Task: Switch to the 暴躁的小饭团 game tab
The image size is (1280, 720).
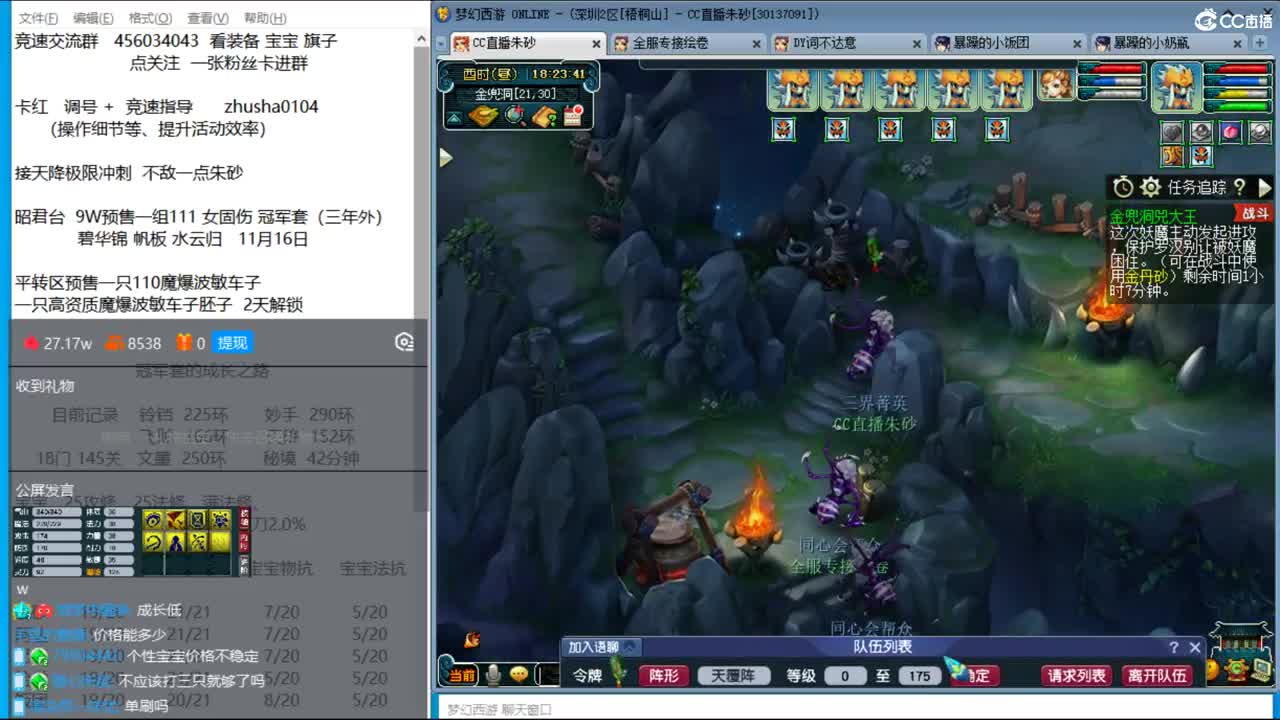Action: click(1007, 43)
